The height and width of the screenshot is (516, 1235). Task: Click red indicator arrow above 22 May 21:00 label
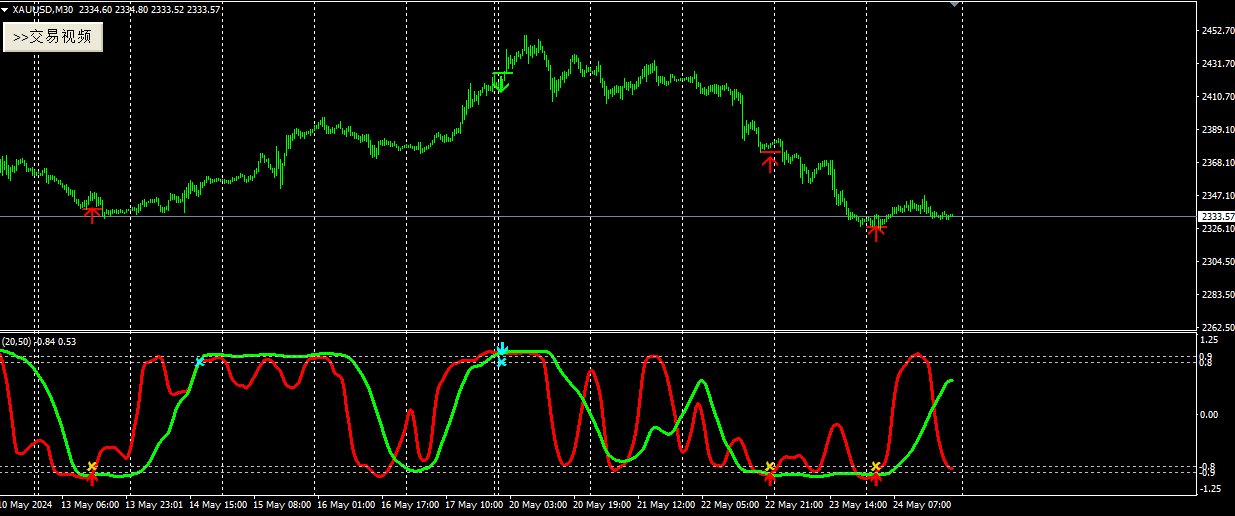click(x=770, y=478)
